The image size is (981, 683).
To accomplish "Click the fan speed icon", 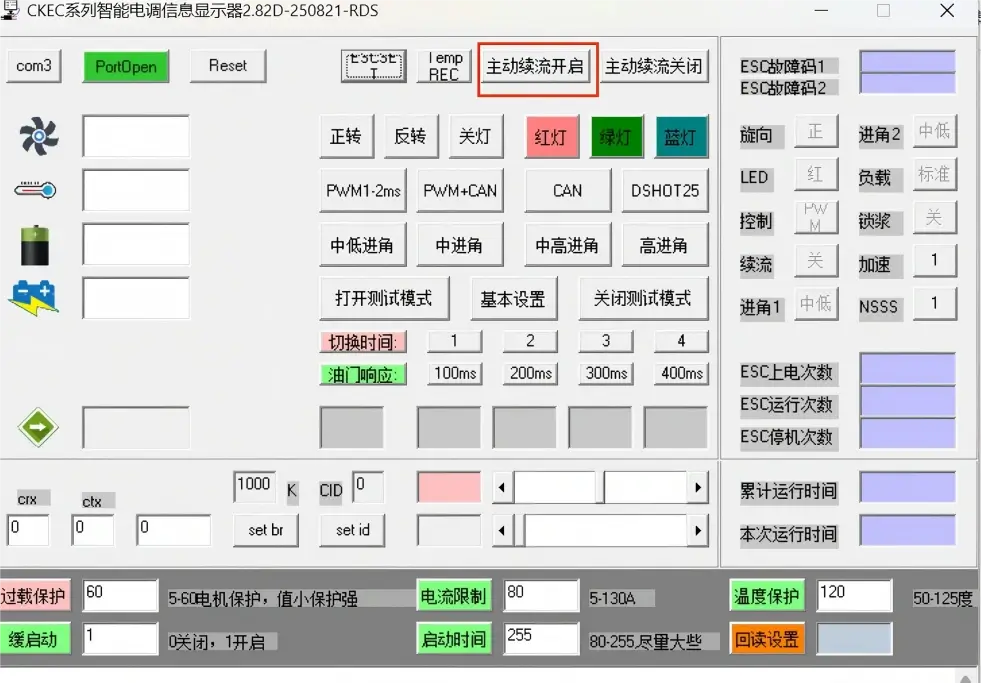I will pyautogui.click(x=38, y=136).
